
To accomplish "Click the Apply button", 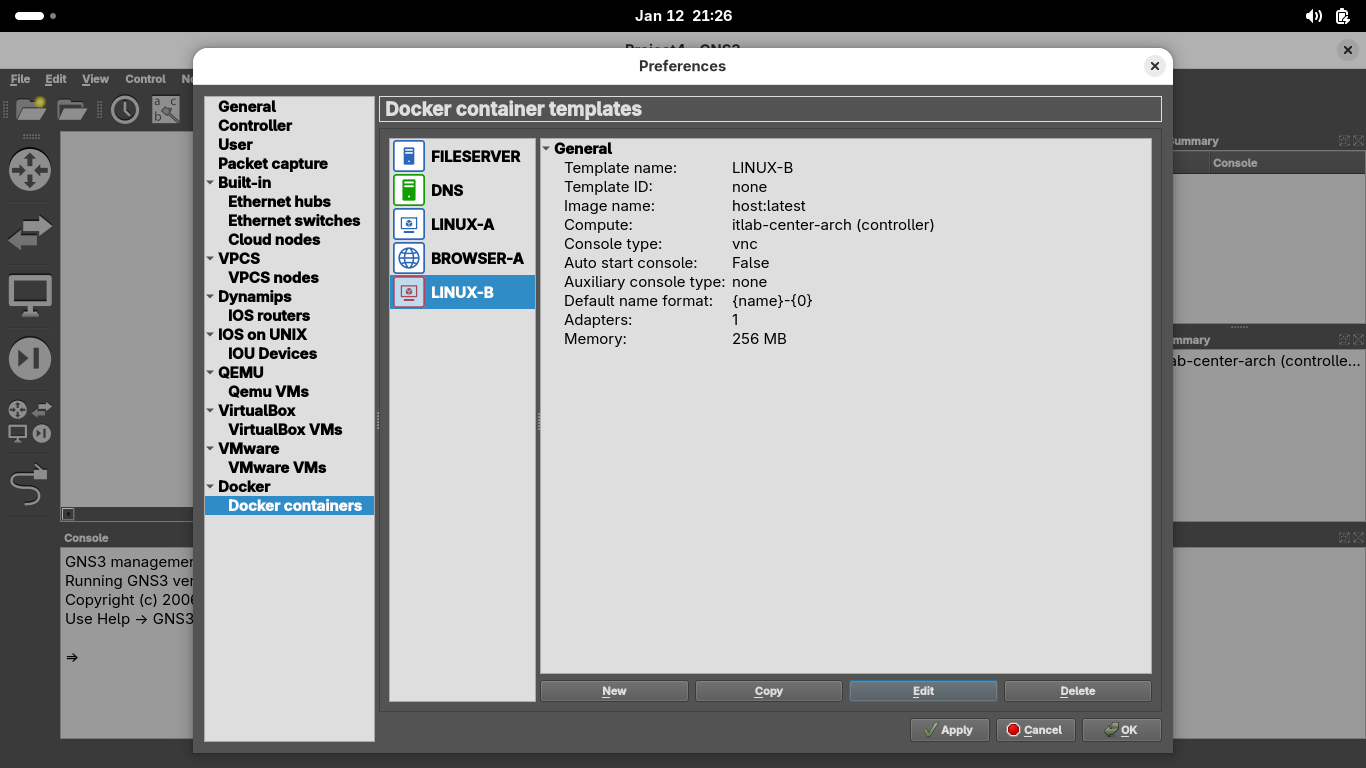I will tap(949, 730).
